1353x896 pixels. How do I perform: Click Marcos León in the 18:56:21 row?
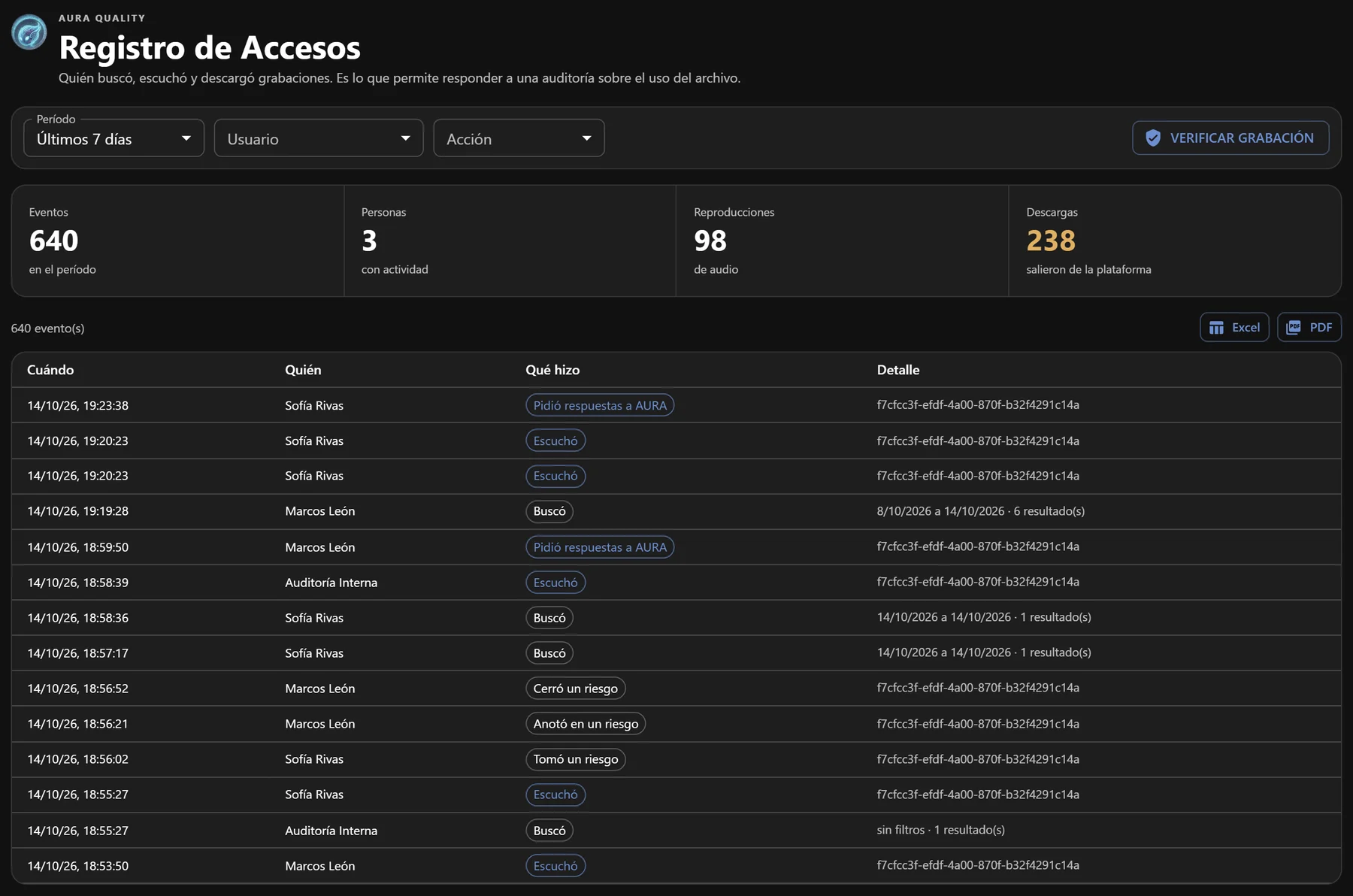pyautogui.click(x=319, y=724)
